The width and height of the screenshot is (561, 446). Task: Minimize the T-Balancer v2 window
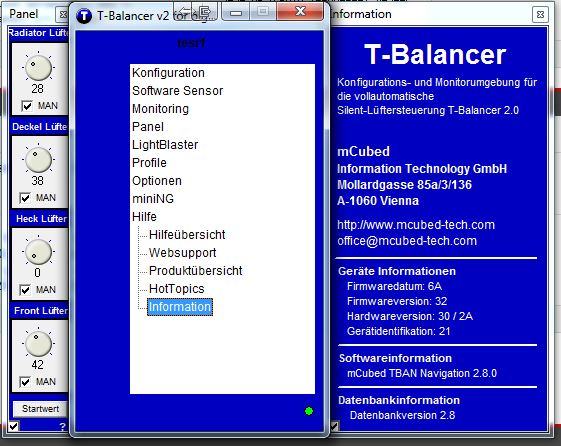[236, 13]
